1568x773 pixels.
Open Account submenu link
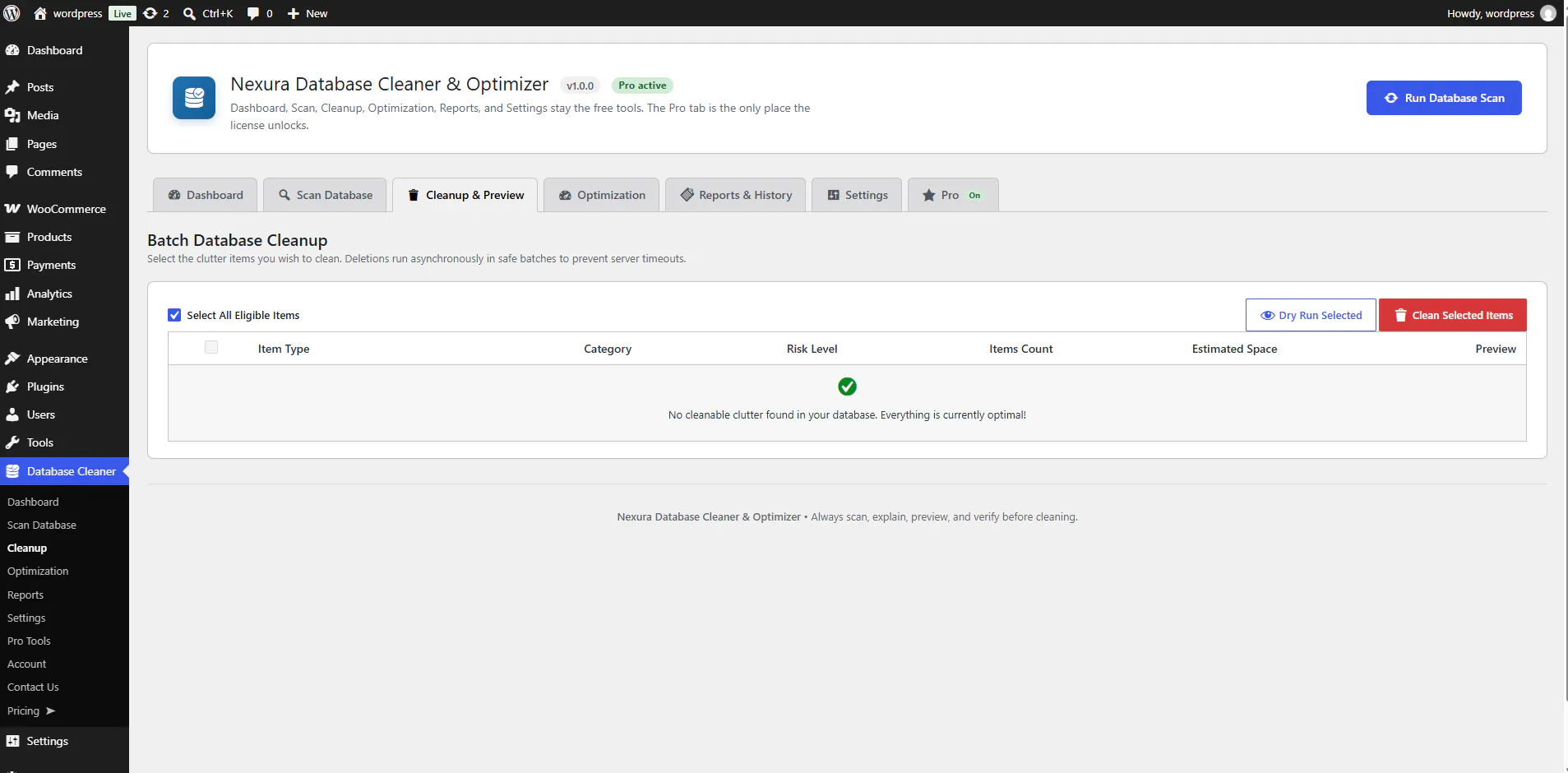tap(26, 664)
